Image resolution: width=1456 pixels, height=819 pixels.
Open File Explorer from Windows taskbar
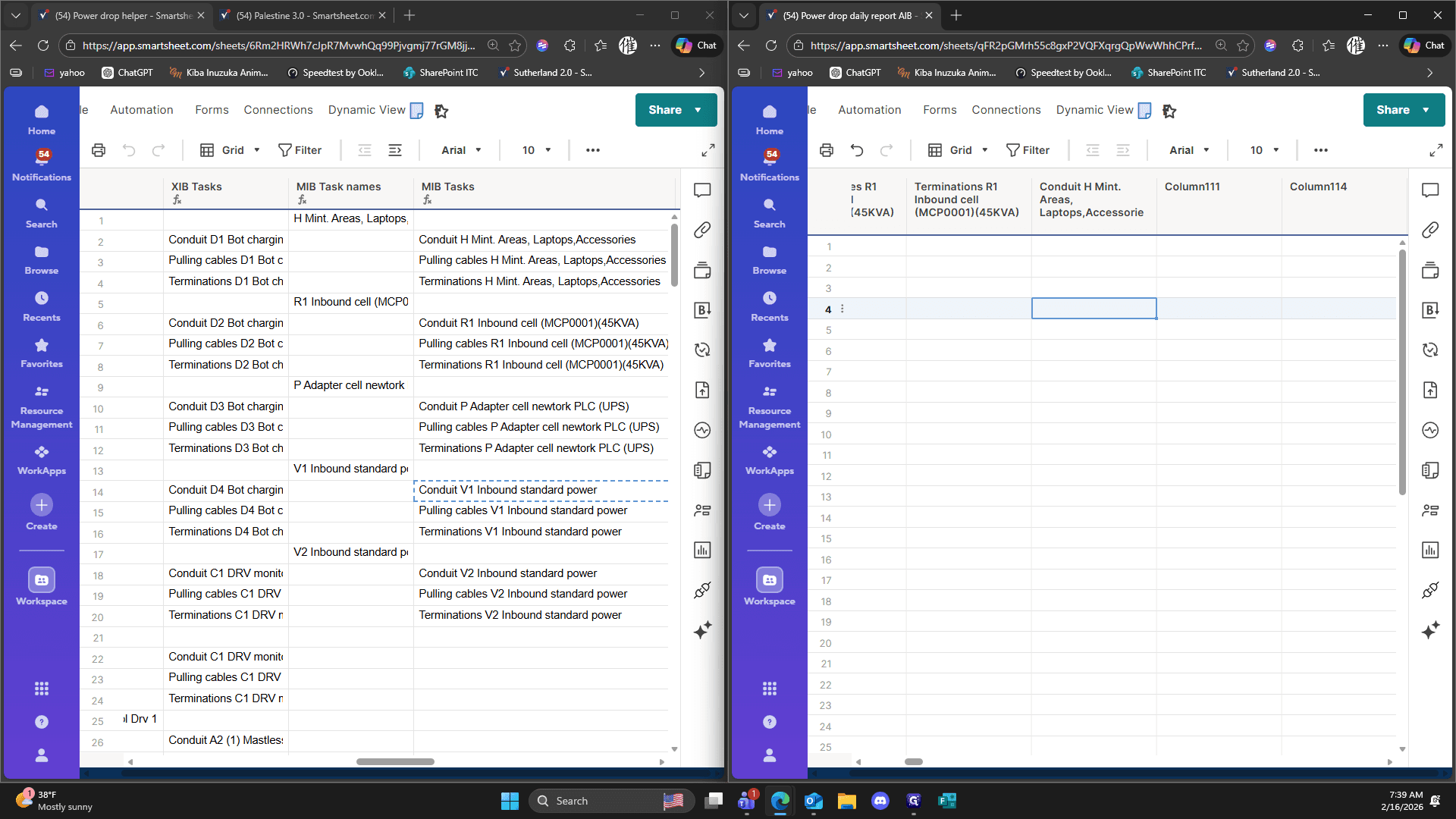[x=847, y=801]
